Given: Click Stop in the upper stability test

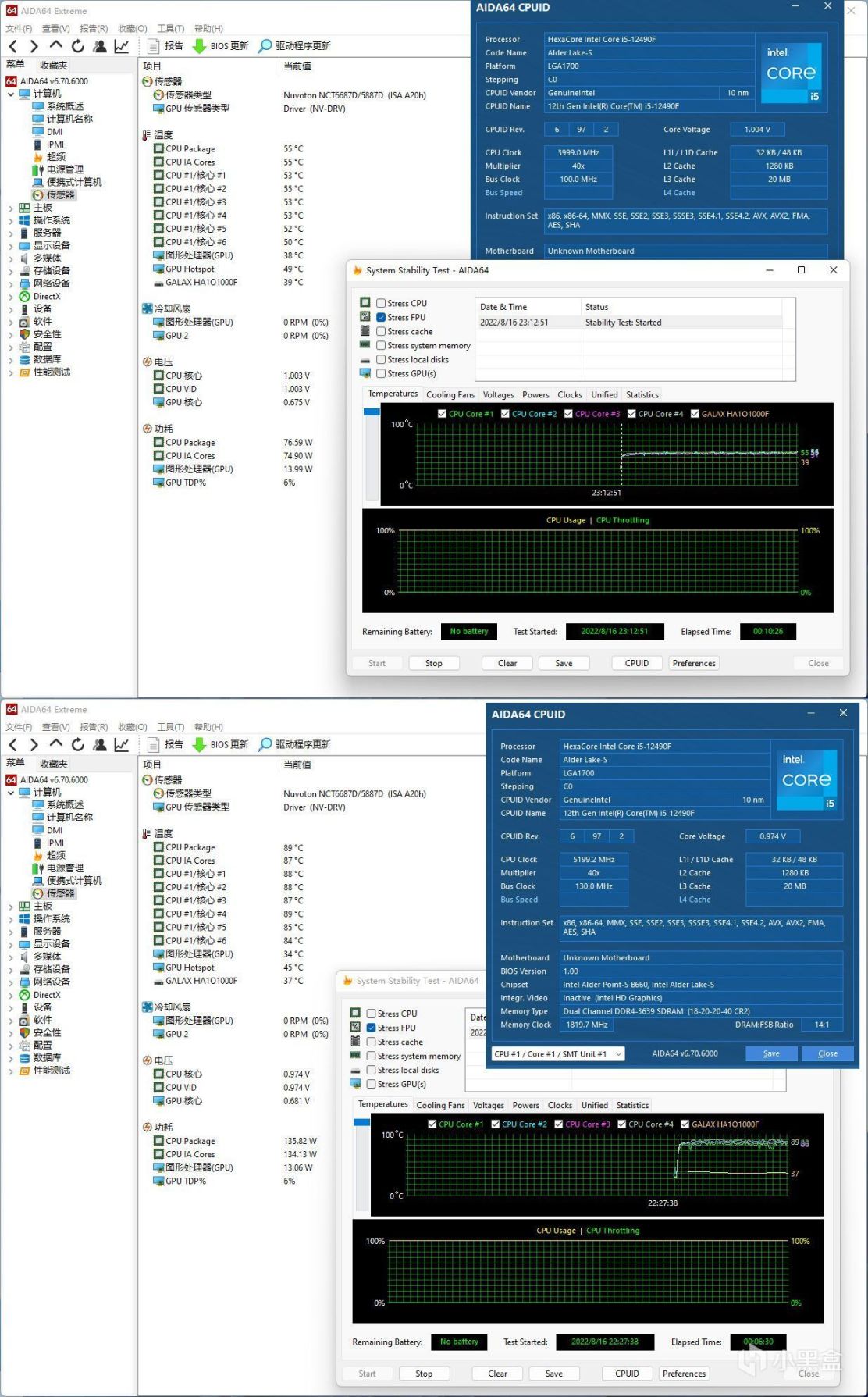Looking at the screenshot, I should click(434, 663).
